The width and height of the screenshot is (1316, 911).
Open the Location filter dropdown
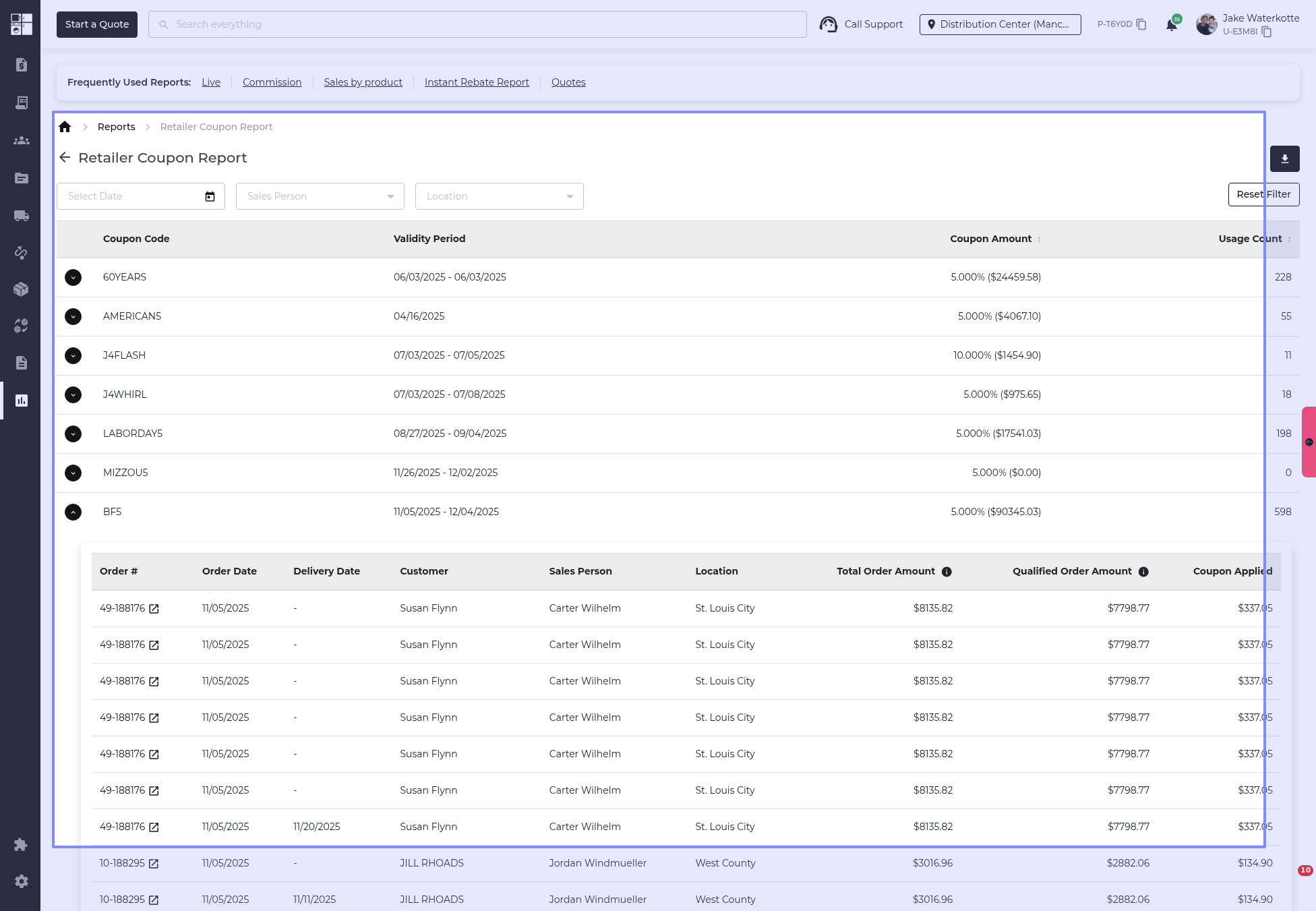pos(500,196)
